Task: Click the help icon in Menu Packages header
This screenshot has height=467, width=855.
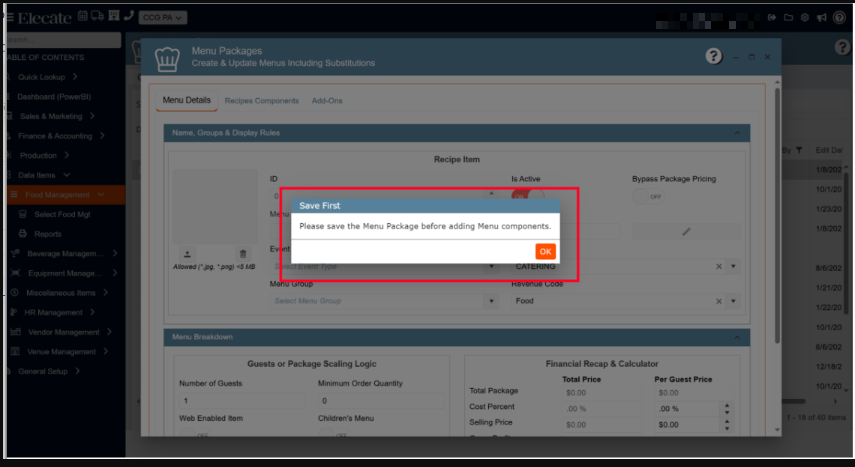Action: pyautogui.click(x=714, y=57)
